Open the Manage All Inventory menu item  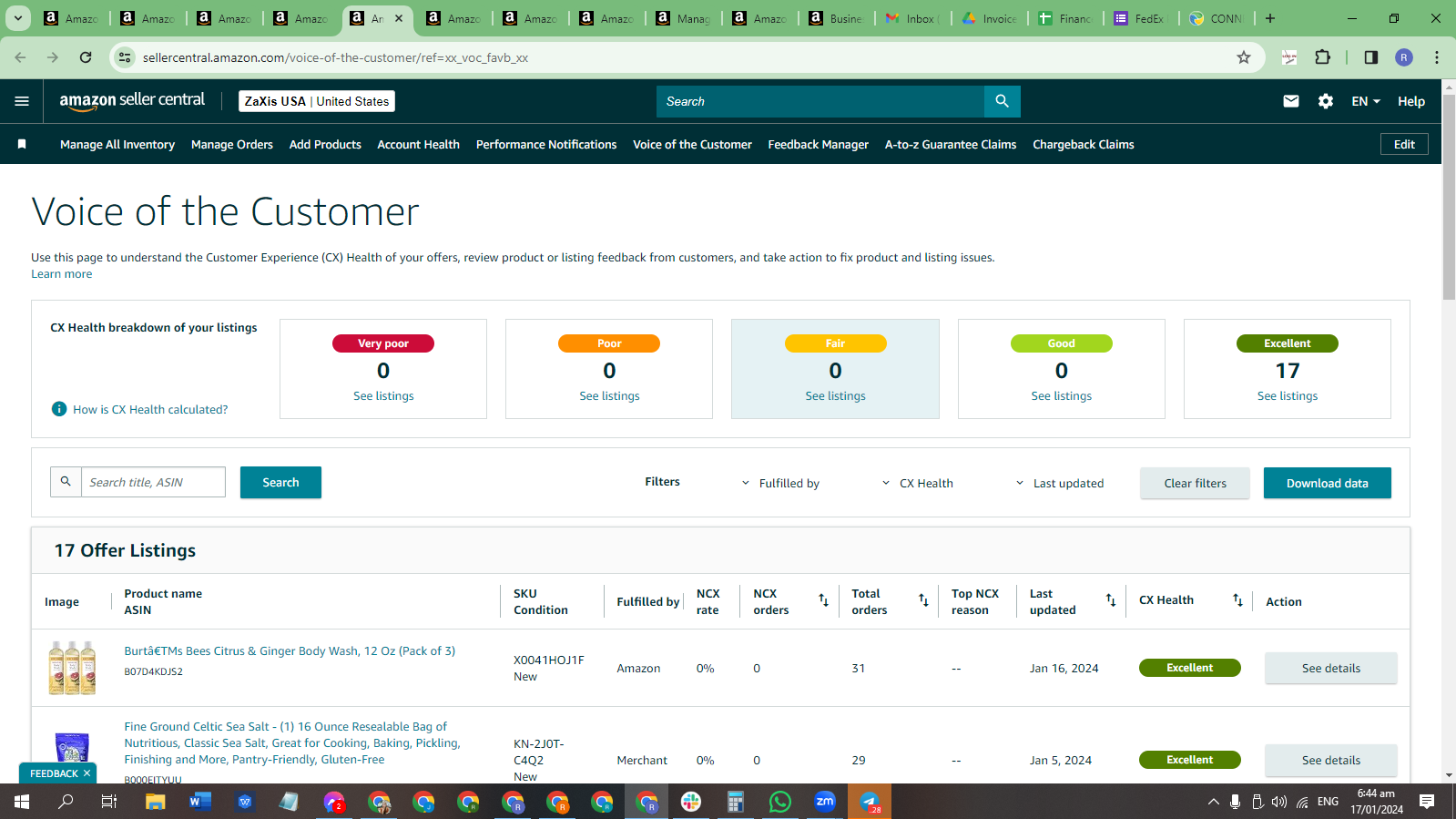(x=117, y=144)
